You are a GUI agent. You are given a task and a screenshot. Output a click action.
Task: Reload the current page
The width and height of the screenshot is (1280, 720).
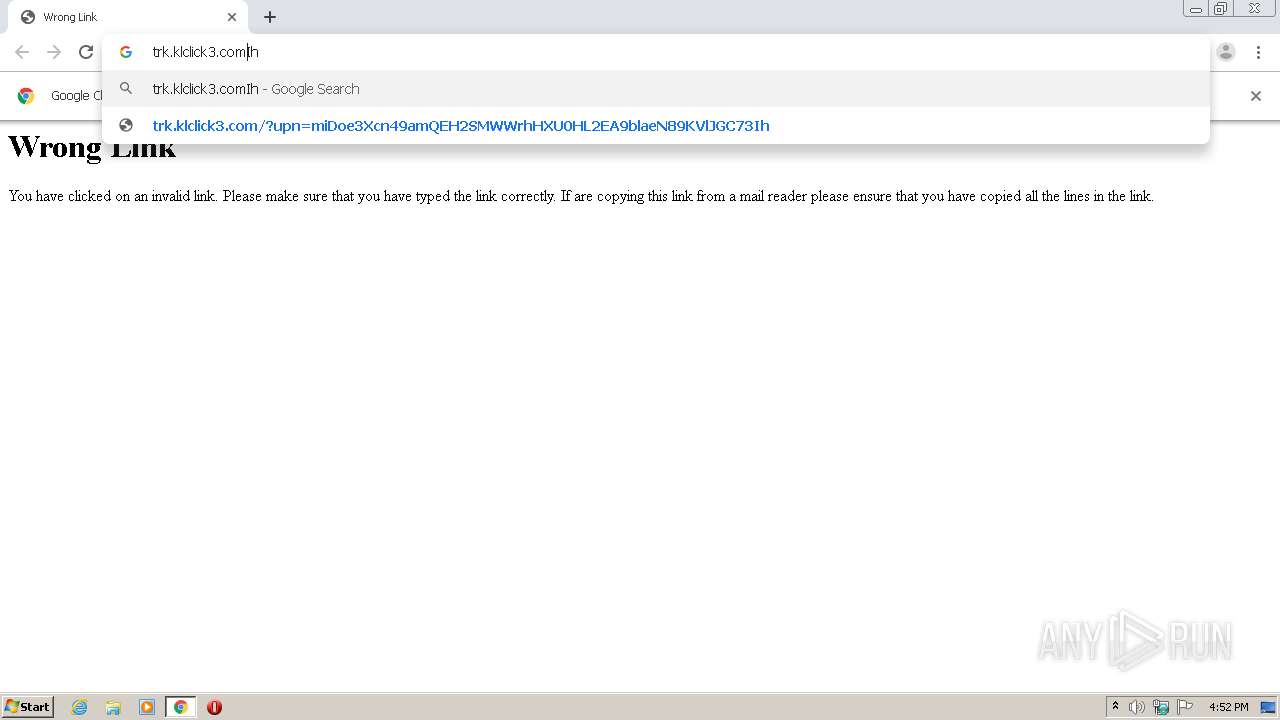click(86, 52)
